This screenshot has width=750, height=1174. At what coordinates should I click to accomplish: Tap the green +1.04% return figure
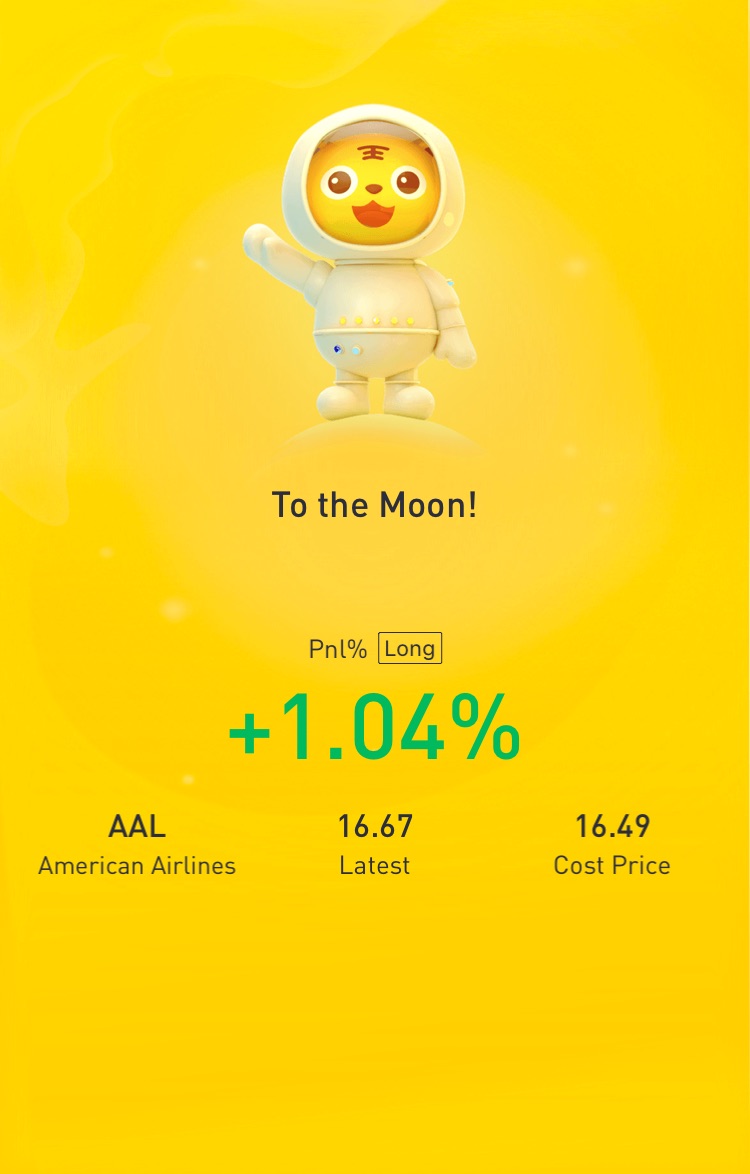tap(374, 728)
